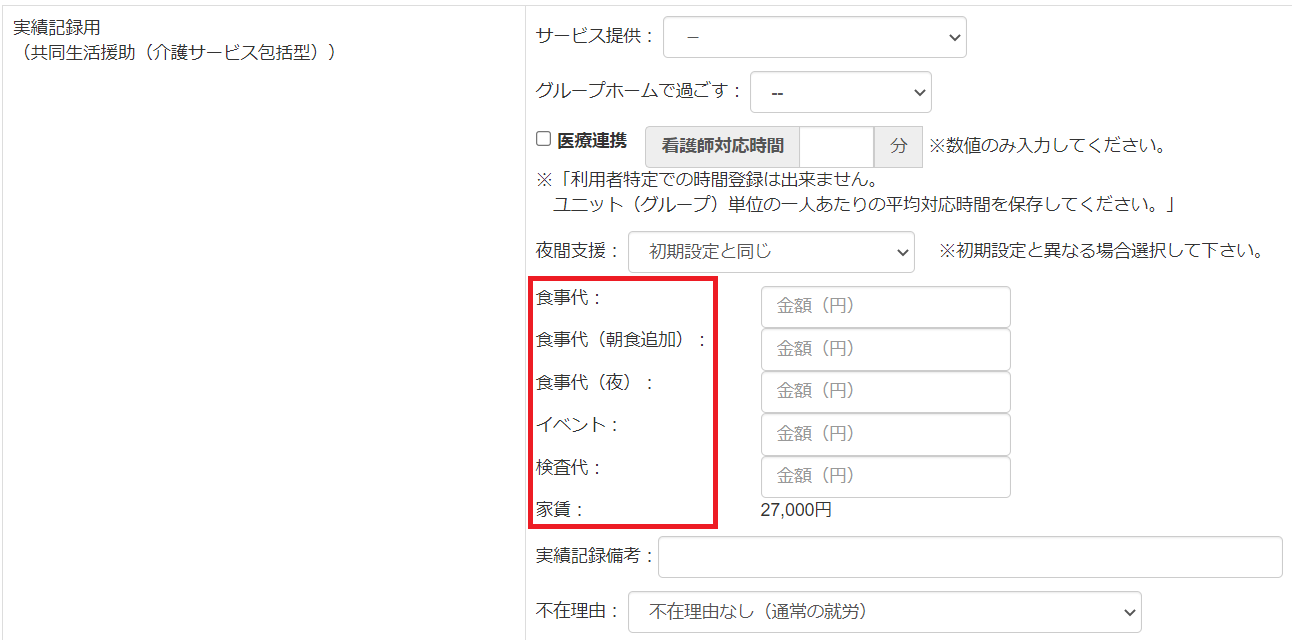Expand the グループホームで過ごす dropdown

[x=840, y=92]
